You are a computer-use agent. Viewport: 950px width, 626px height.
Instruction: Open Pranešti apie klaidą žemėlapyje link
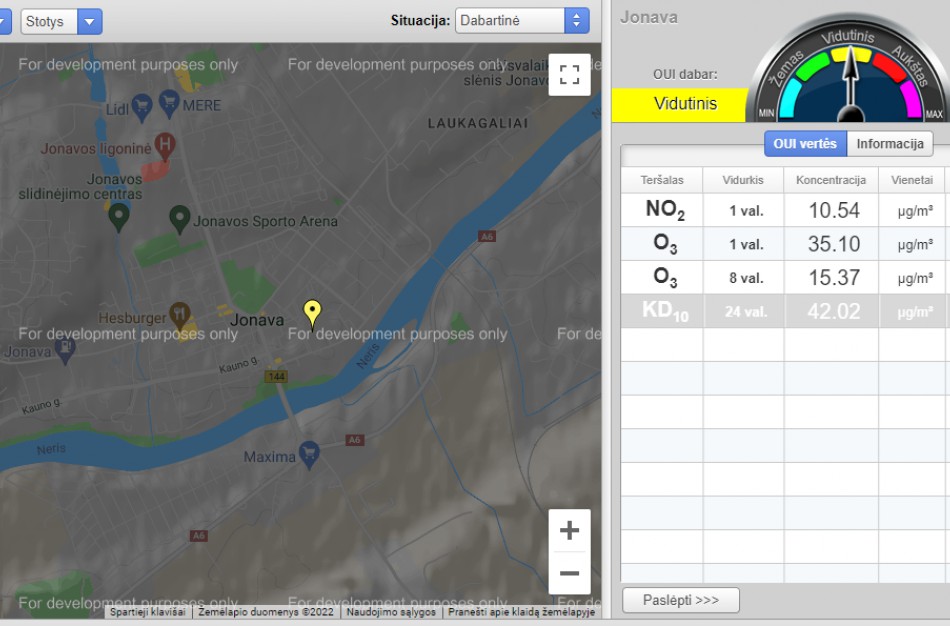521,612
